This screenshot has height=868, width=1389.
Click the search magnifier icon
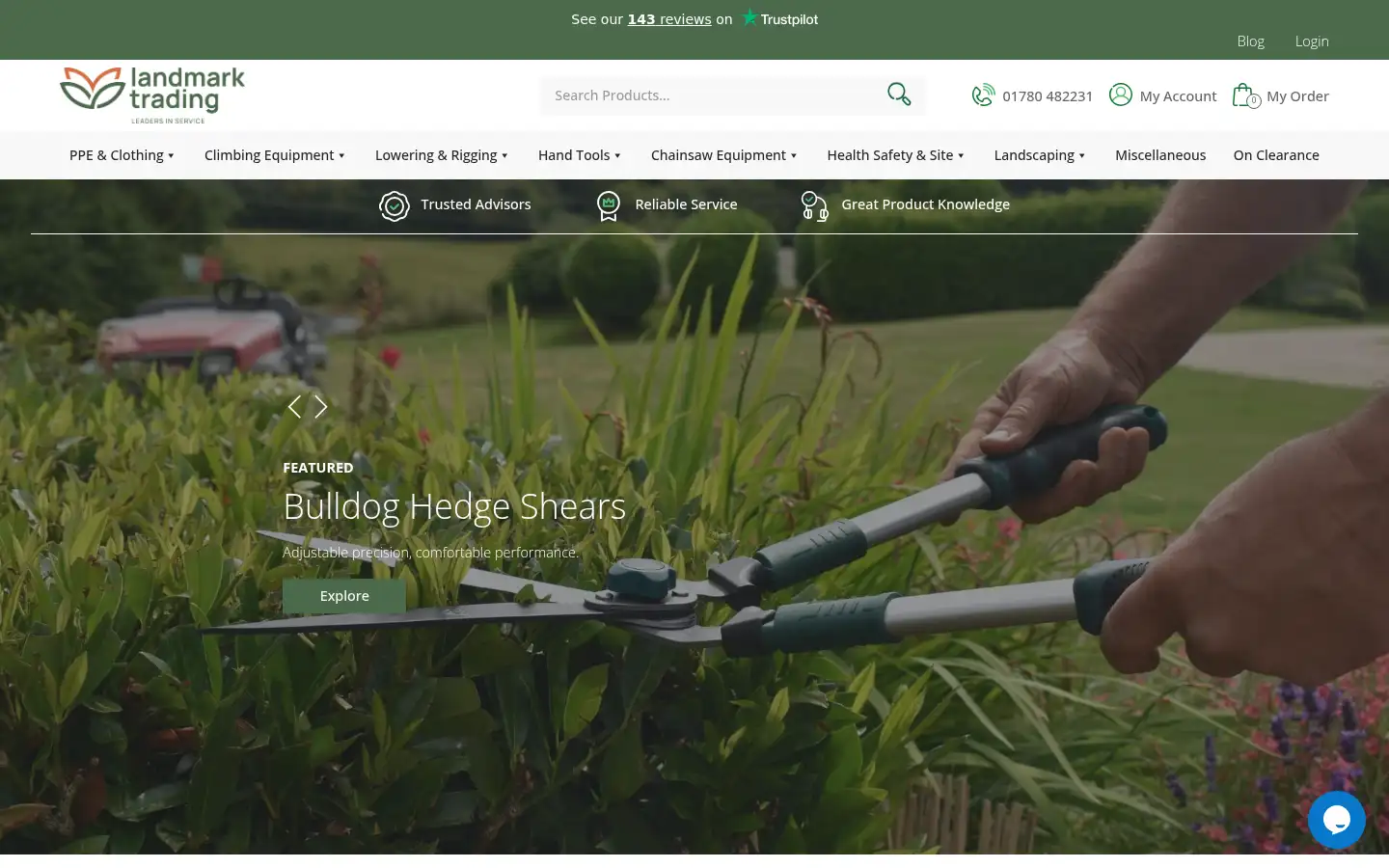pyautogui.click(x=899, y=95)
